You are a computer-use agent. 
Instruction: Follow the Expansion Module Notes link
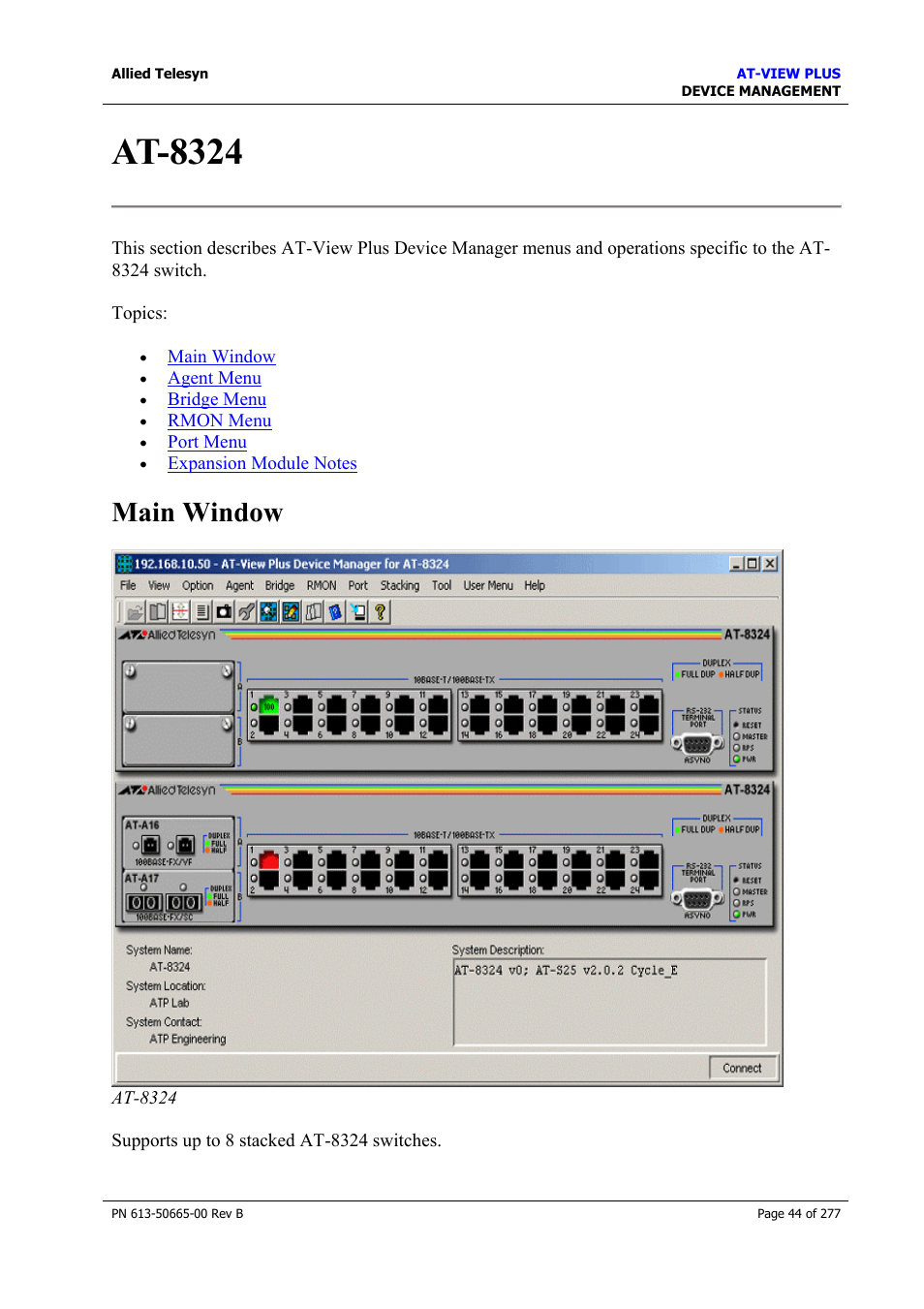coord(262,463)
